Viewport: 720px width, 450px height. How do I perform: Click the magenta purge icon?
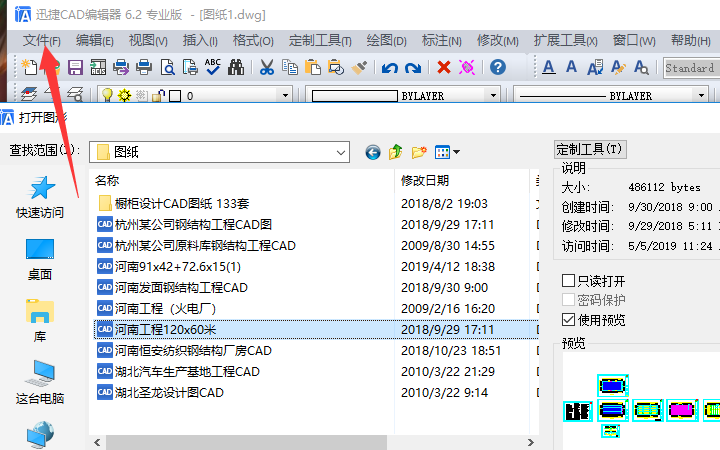pos(467,68)
